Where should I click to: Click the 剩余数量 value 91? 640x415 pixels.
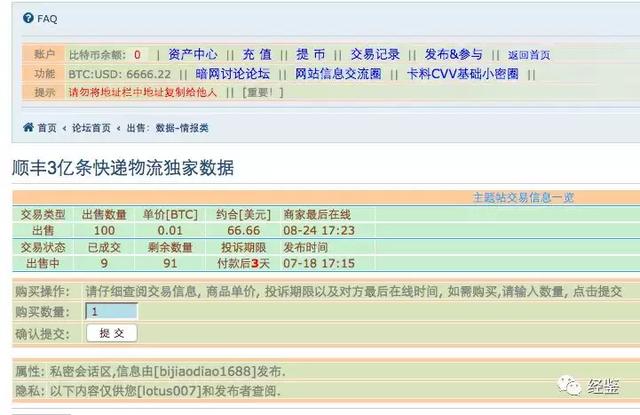pos(170,263)
